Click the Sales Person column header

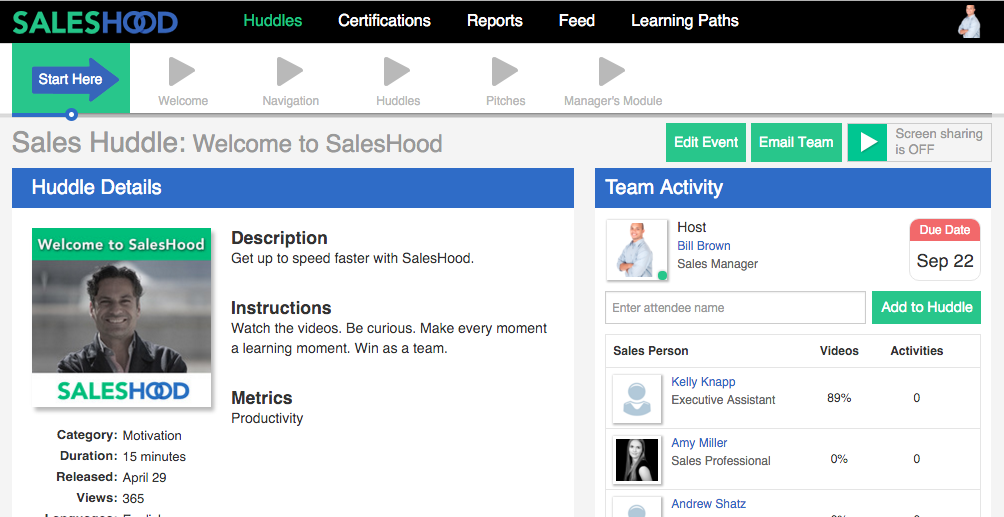(651, 351)
